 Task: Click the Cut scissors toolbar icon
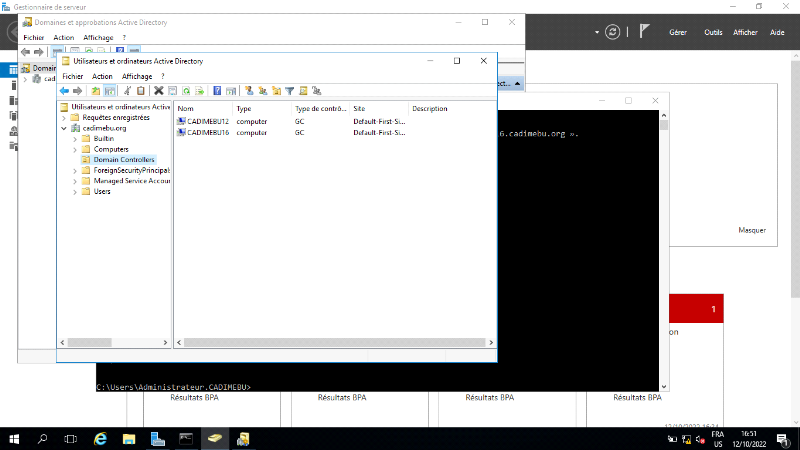click(127, 90)
